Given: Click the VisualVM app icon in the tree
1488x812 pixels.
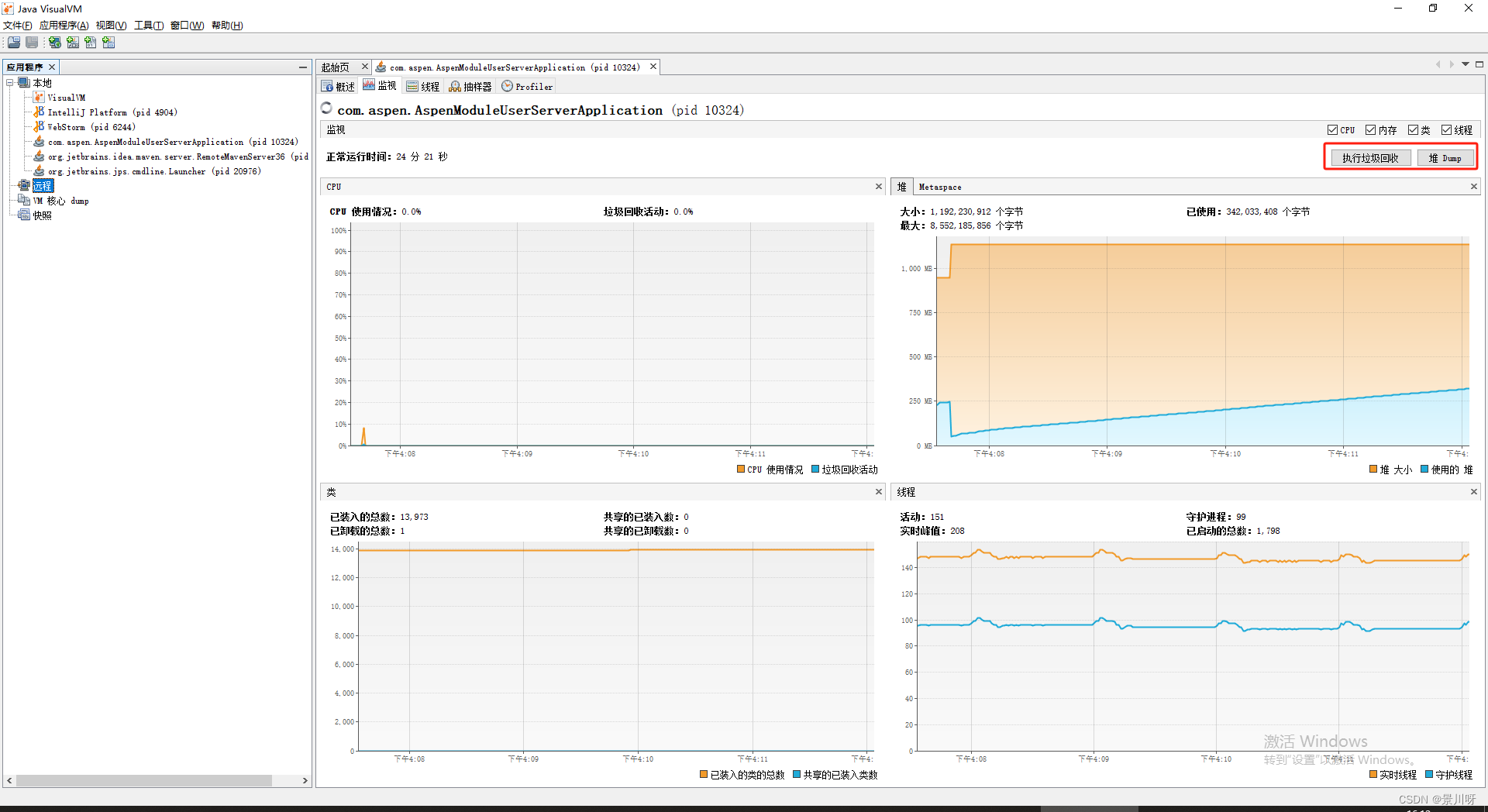Looking at the screenshot, I should point(39,98).
